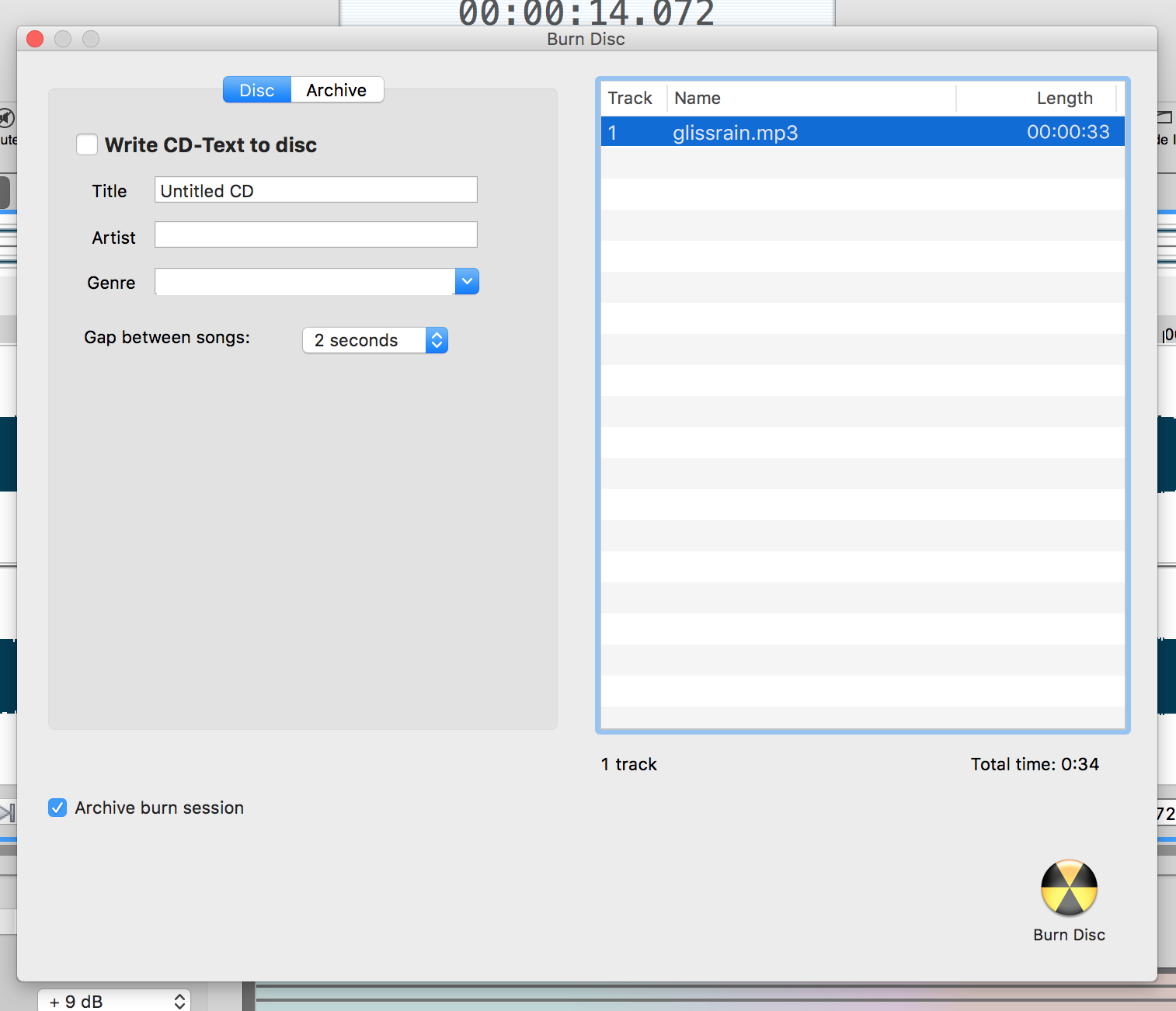Select the glissrain.mp3 track row

click(854, 132)
